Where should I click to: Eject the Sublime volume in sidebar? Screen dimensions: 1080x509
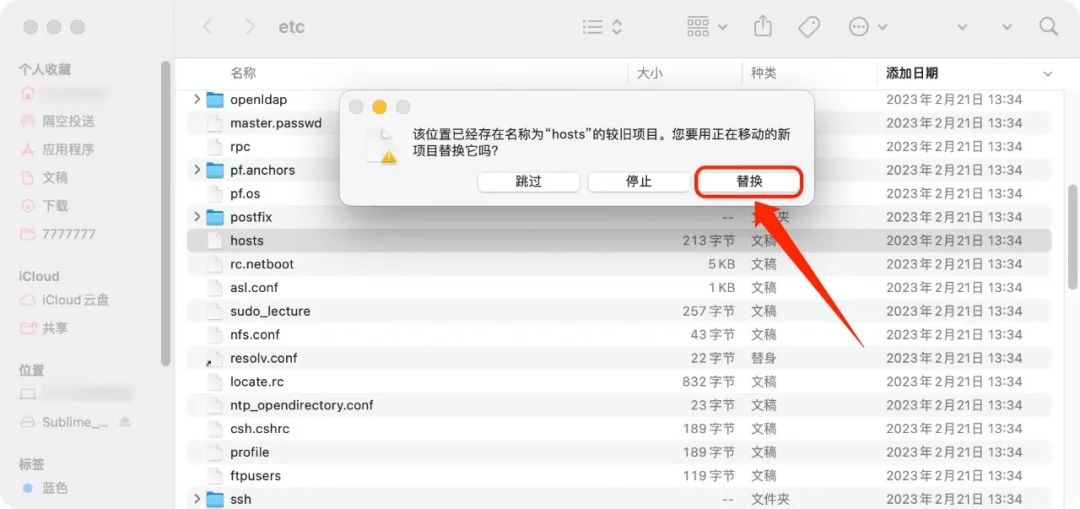tap(125, 422)
